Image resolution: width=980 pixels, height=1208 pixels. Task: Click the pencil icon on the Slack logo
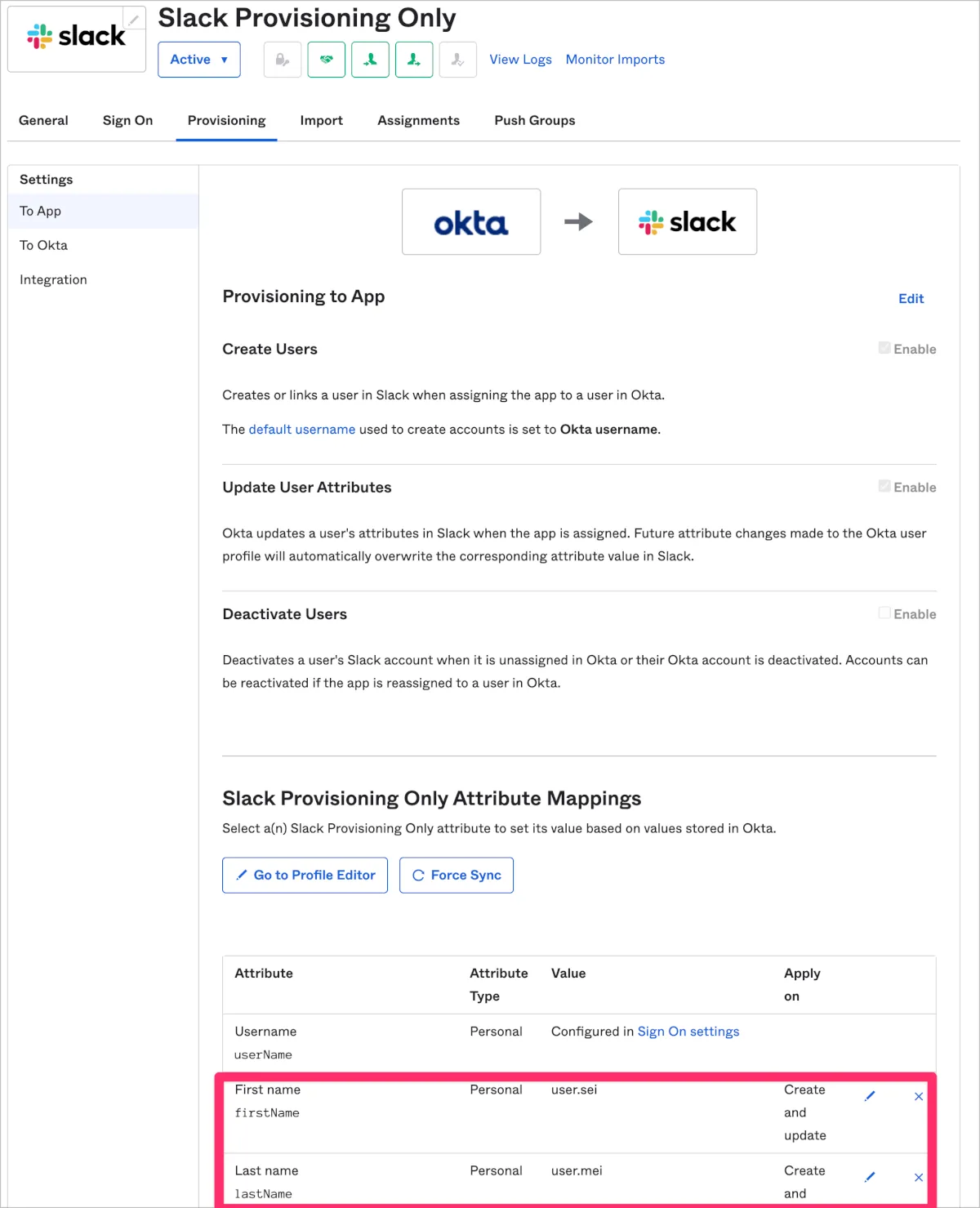pos(133,20)
